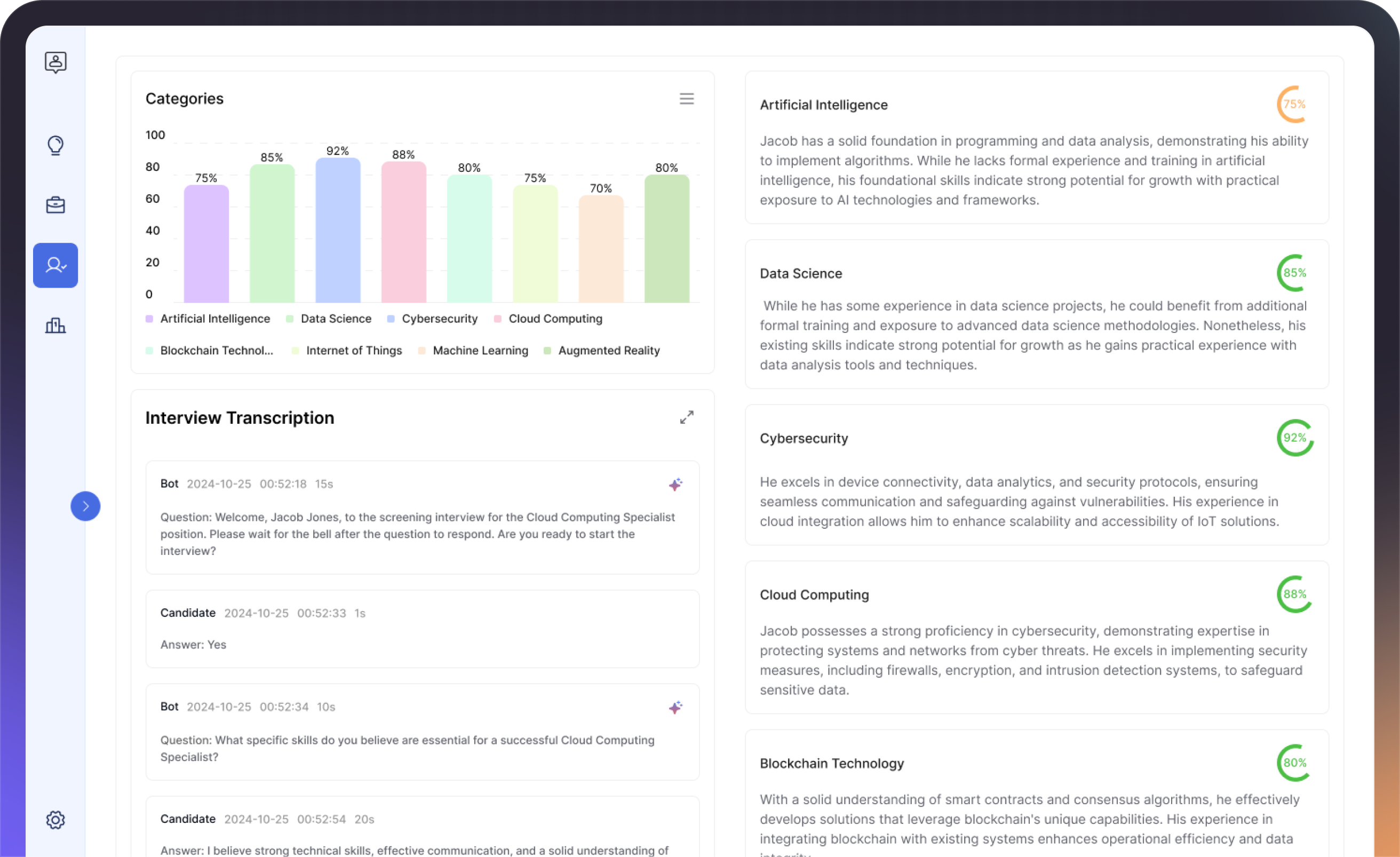Open the settings gear in sidebar

click(55, 820)
